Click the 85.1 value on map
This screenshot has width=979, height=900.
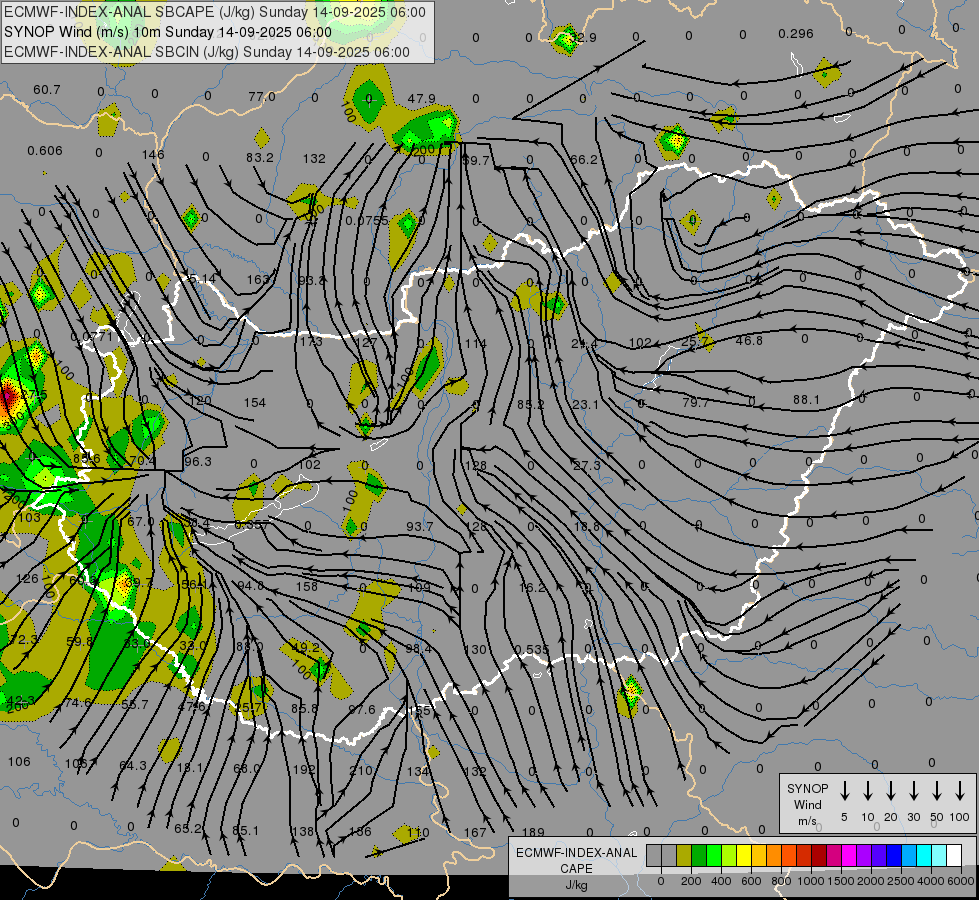pyautogui.click(x=245, y=831)
